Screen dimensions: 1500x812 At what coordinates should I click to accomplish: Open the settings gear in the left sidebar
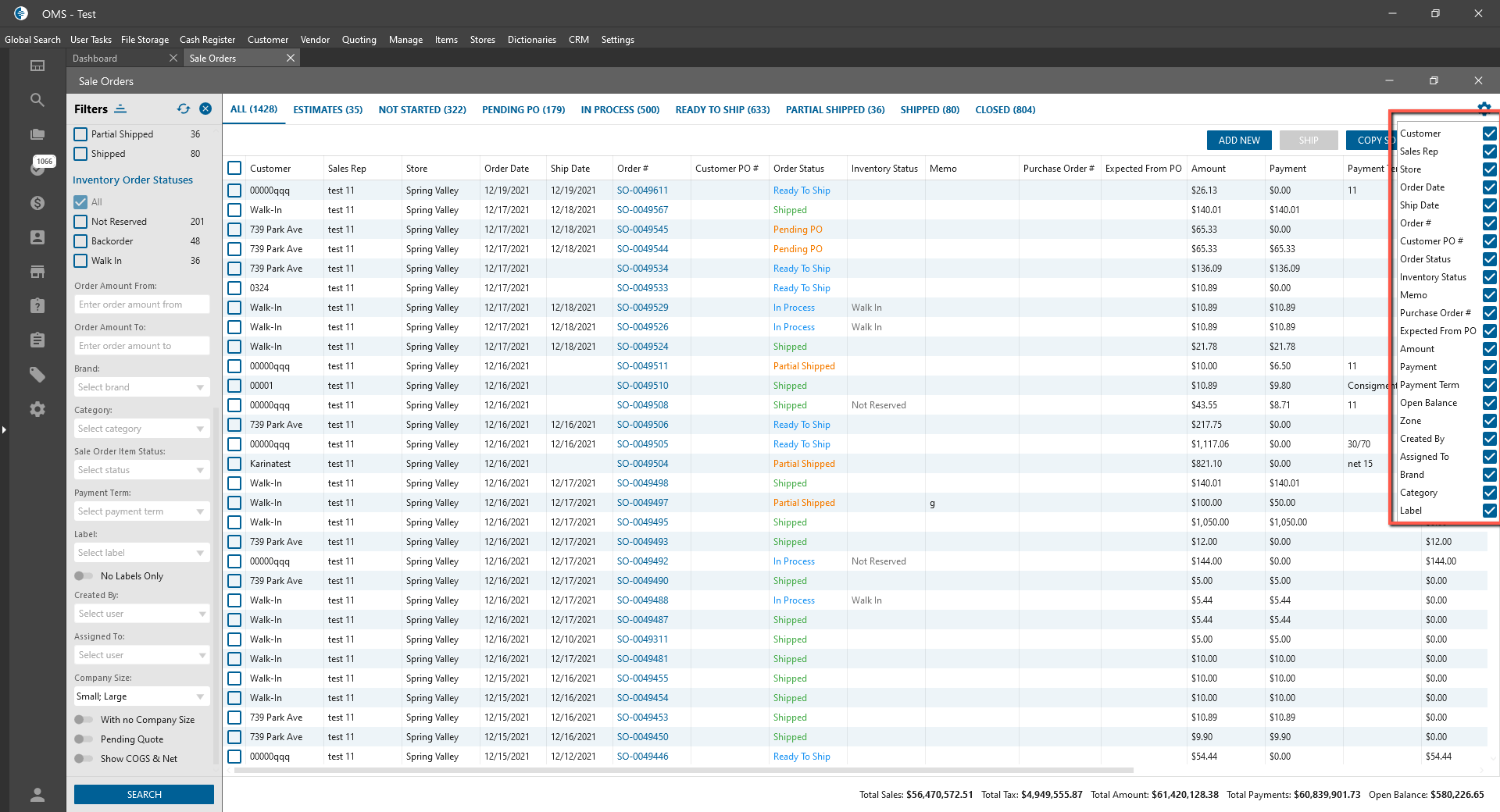pos(37,409)
